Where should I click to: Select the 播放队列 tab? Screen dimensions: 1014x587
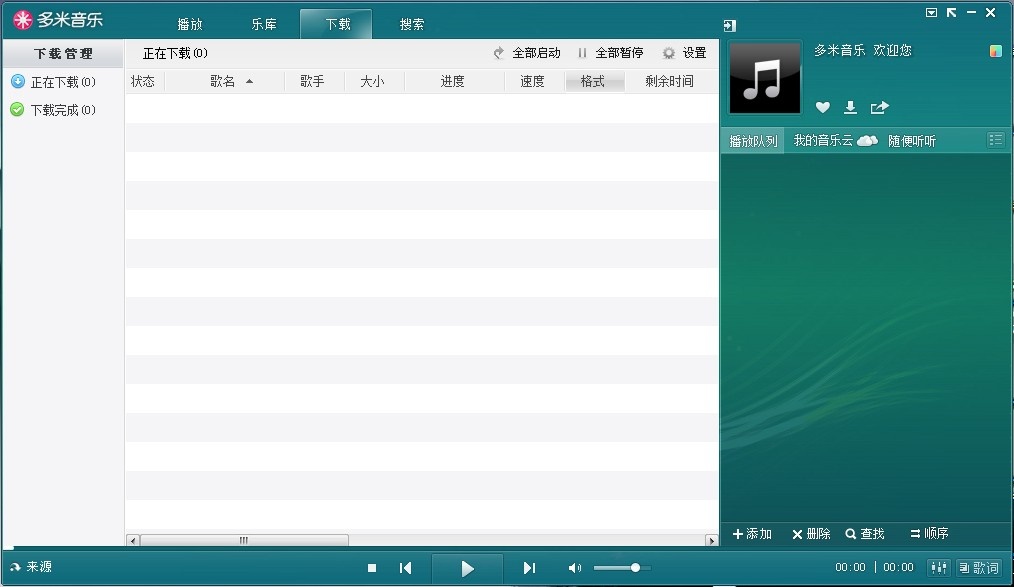[x=753, y=141]
